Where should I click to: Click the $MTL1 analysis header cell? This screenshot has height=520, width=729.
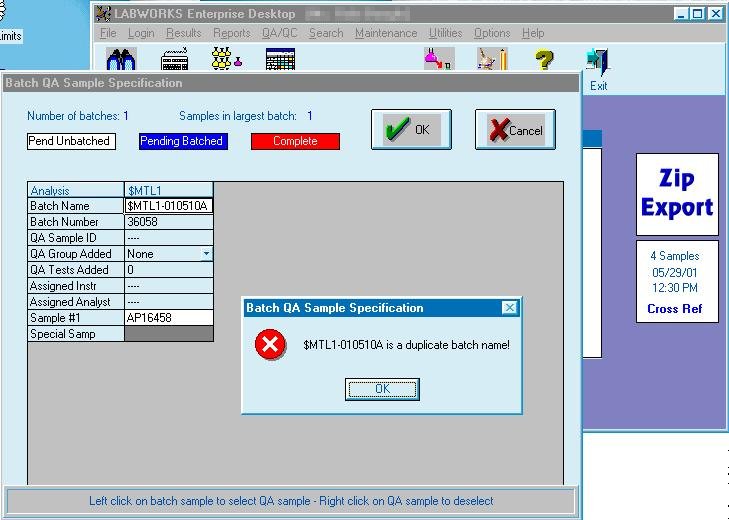click(169, 190)
